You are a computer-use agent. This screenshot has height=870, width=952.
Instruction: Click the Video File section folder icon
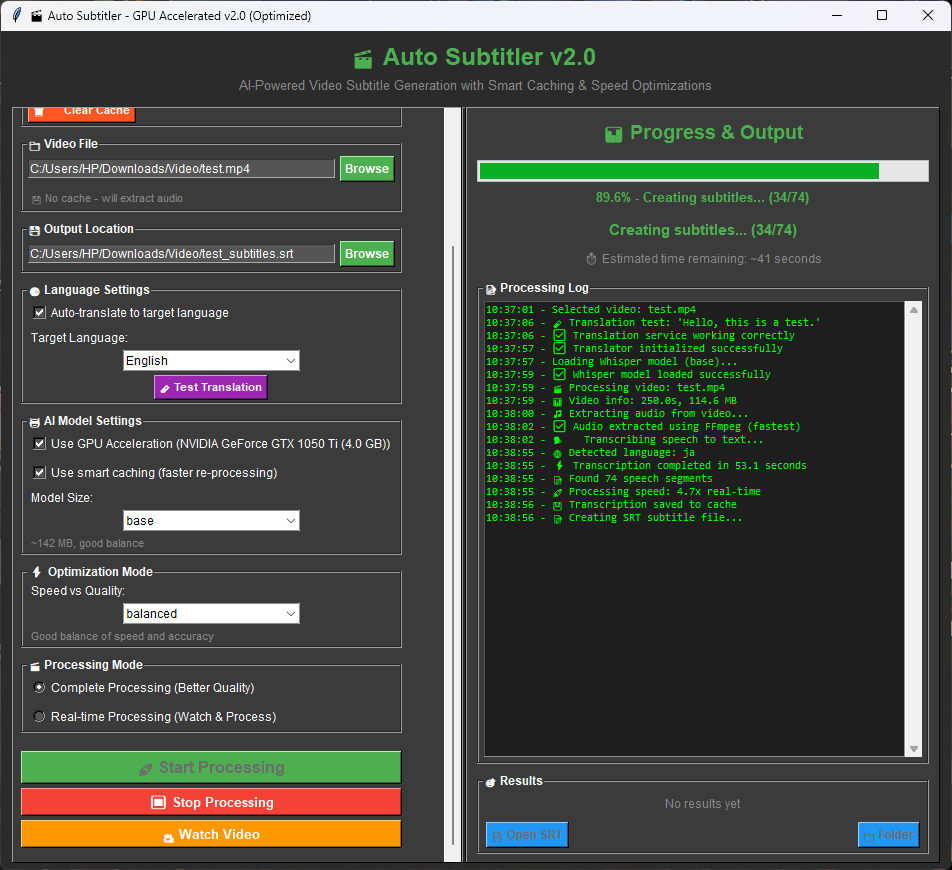pyautogui.click(x=35, y=146)
